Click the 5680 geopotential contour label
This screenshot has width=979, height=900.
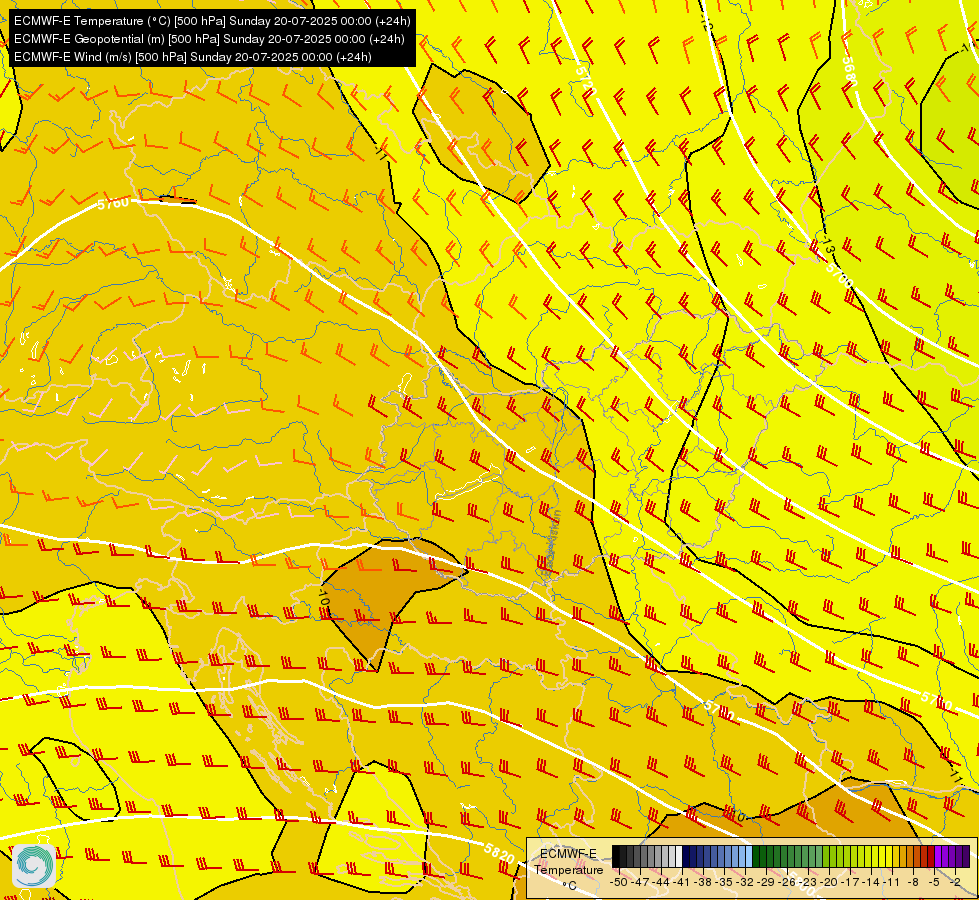(850, 72)
